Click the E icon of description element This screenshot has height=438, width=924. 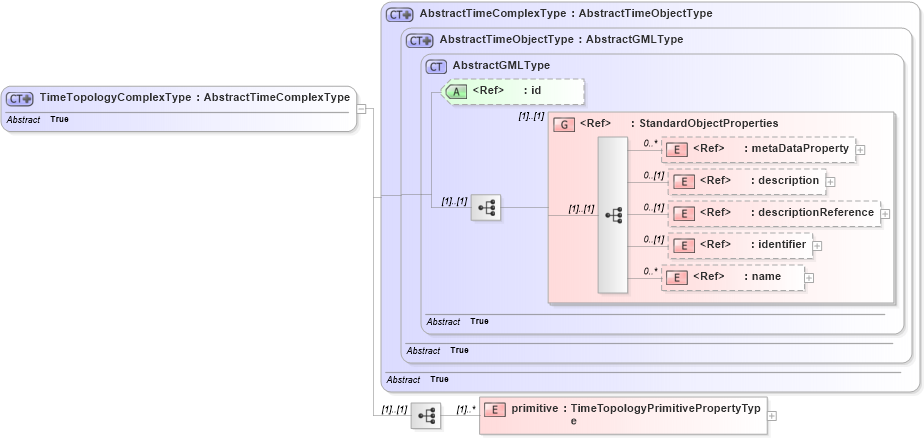coord(684,181)
